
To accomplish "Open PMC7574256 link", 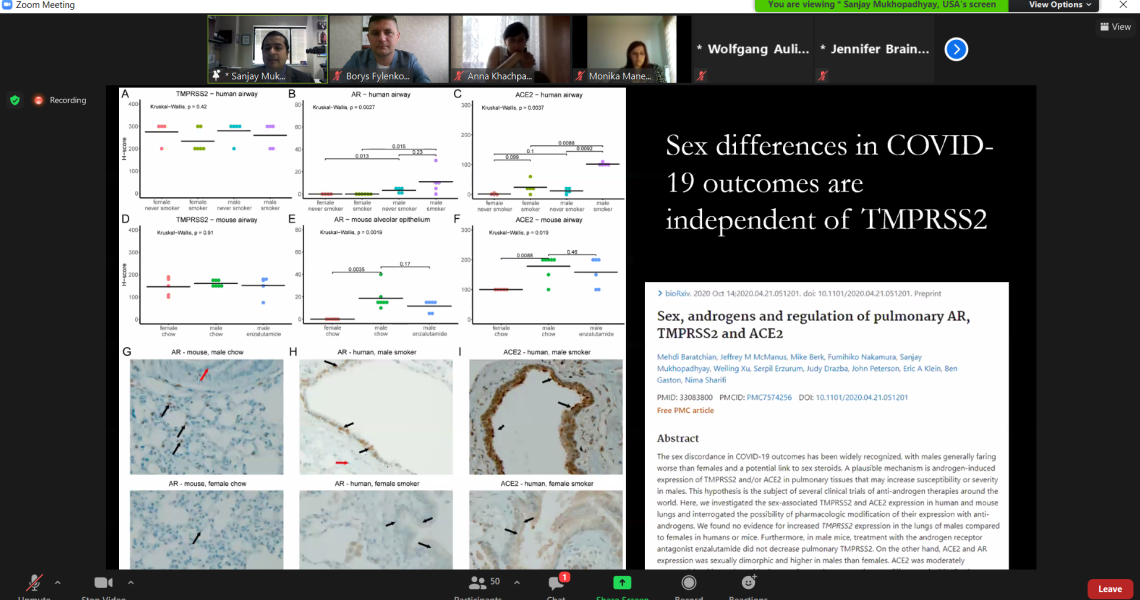I will pos(769,398).
